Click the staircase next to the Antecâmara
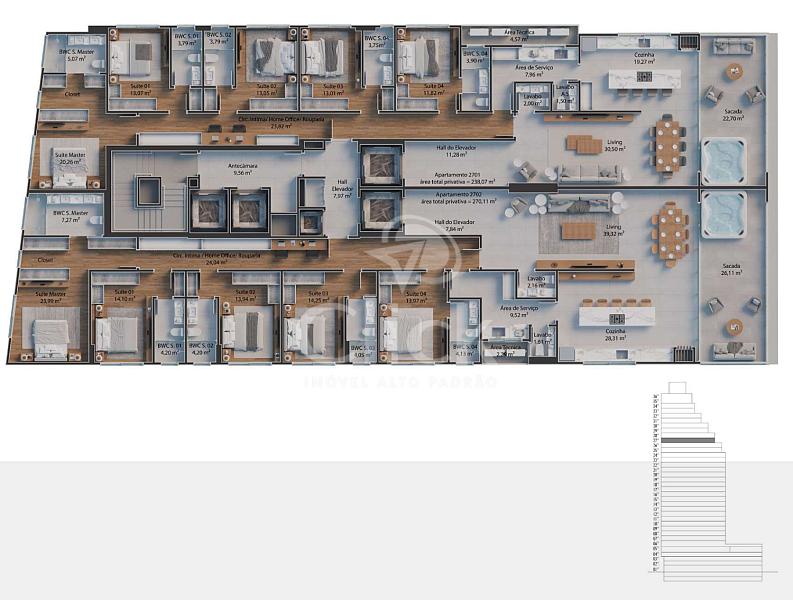 pyautogui.click(x=147, y=191)
